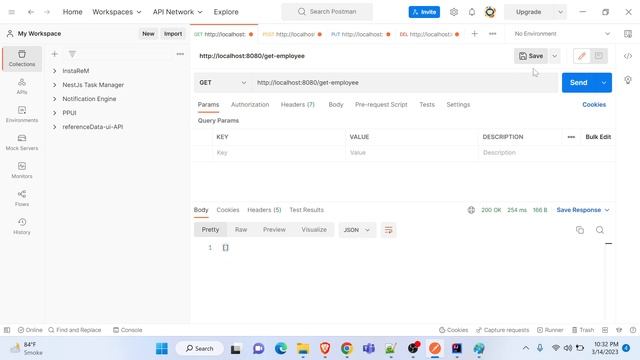Screen dimensions: 640x360
Task: Click the new request tab plus icon
Action: [x=474, y=34]
